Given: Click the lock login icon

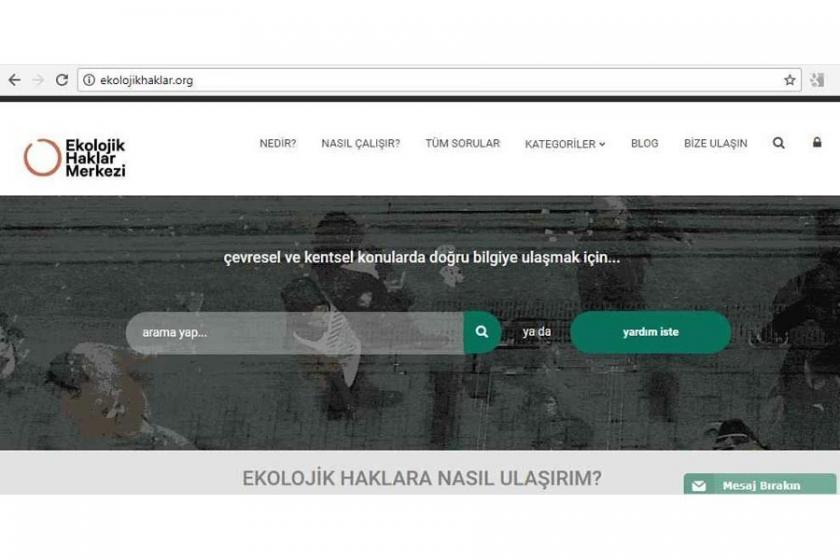Looking at the screenshot, I should pyautogui.click(x=817, y=142).
